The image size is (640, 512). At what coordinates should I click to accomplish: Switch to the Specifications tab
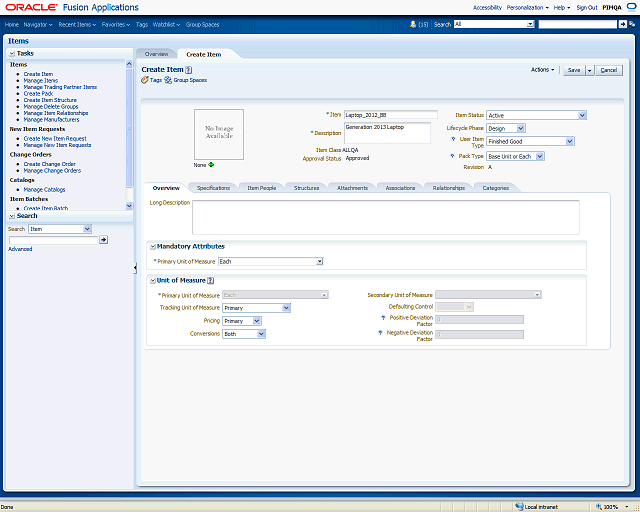click(x=213, y=188)
